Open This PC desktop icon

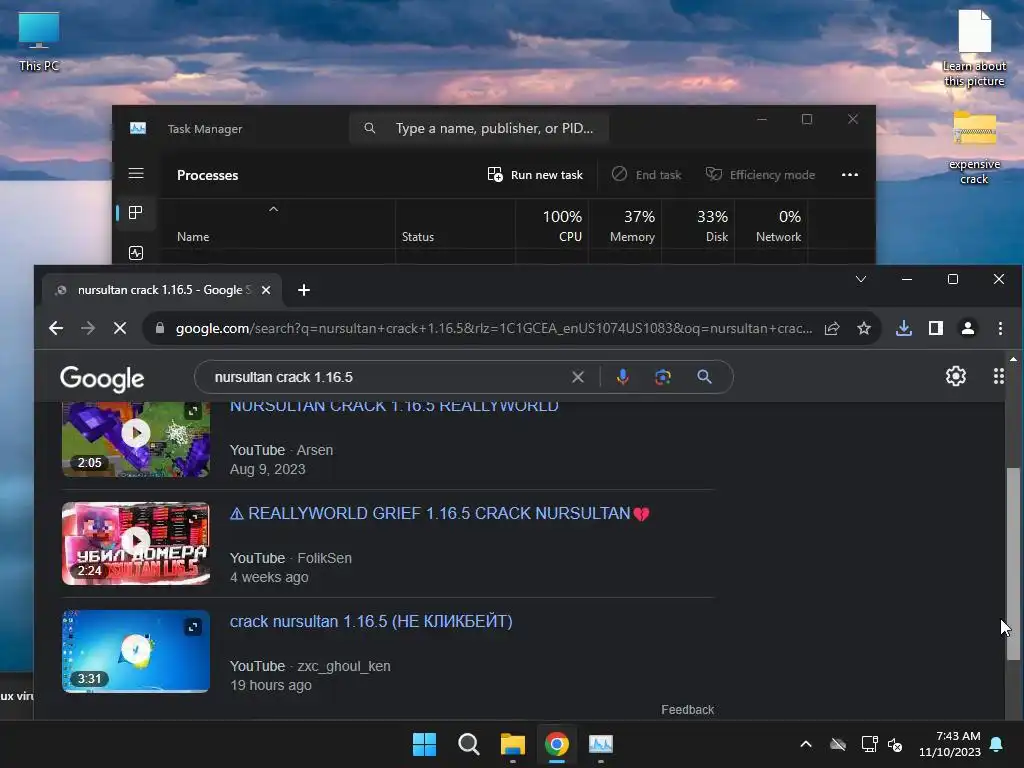39,42
